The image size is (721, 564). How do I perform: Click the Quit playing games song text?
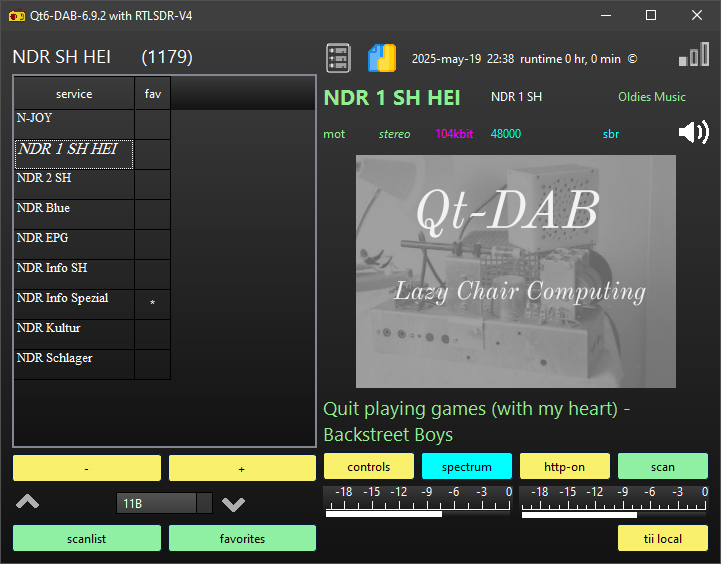click(x=476, y=422)
